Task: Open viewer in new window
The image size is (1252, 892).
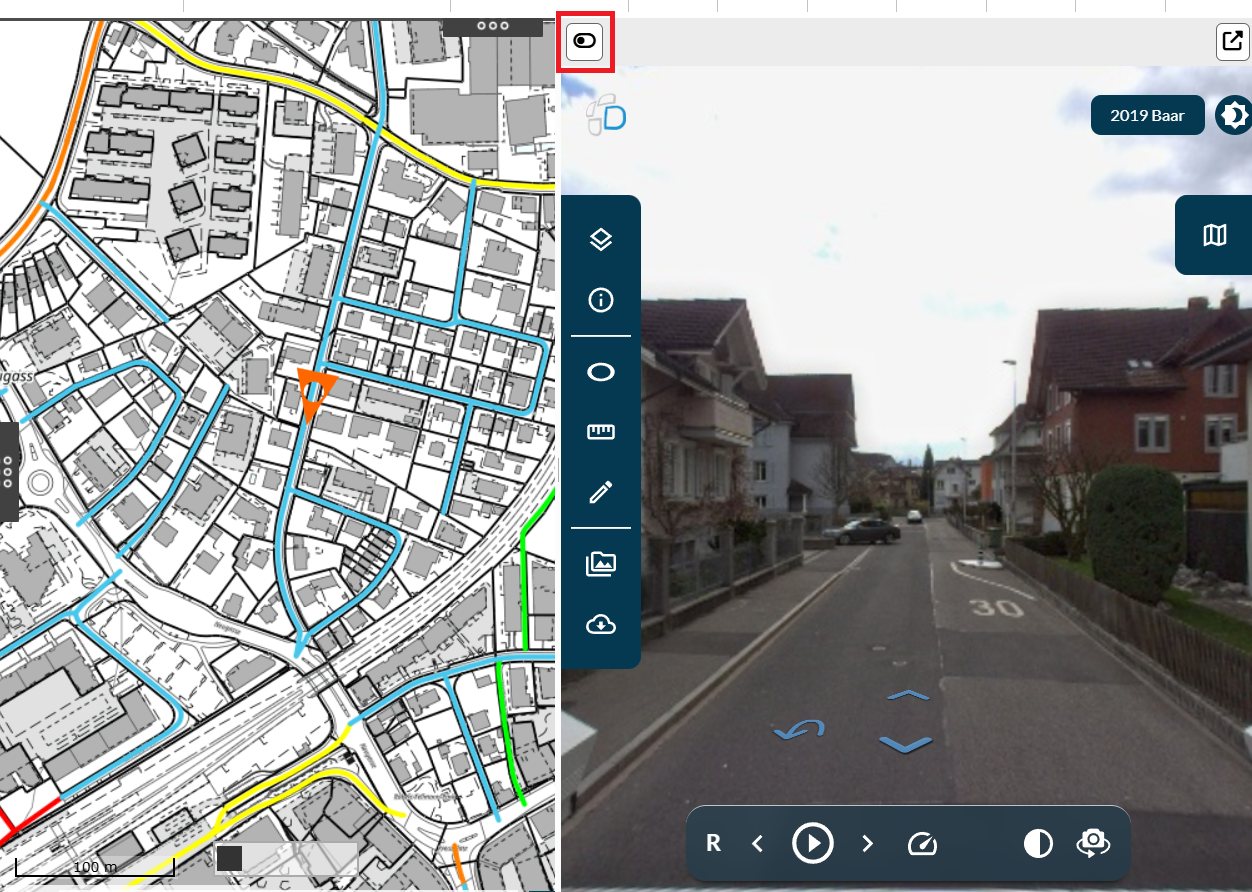Action: (1232, 42)
